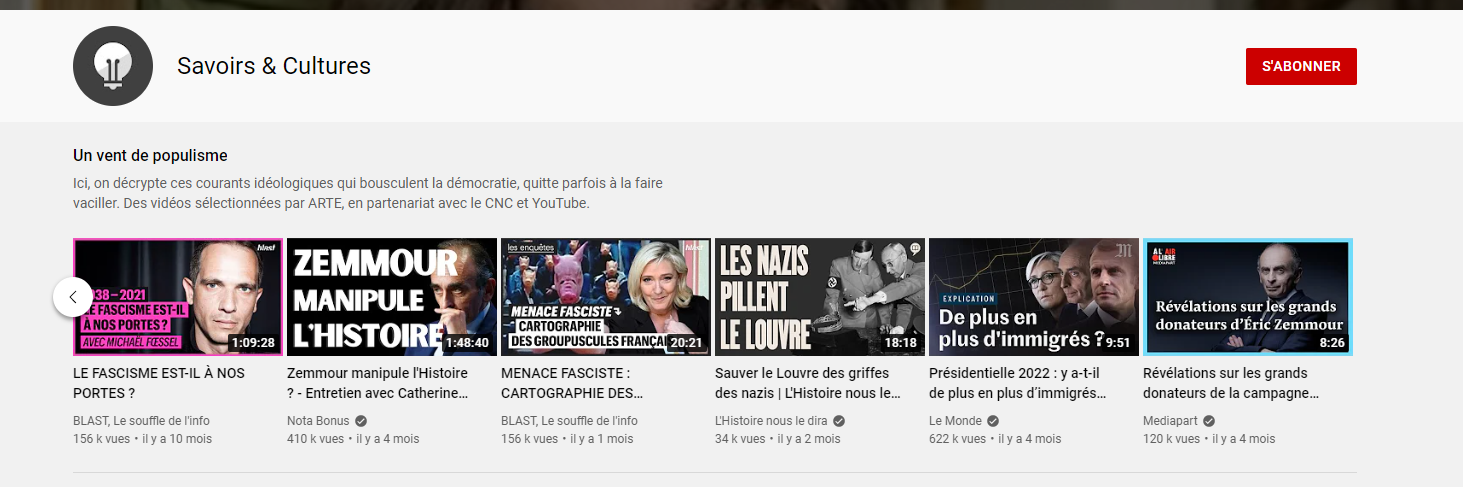Screen dimensions: 1463x487
Task: Open Mediapart channel link
Action: (1170, 421)
